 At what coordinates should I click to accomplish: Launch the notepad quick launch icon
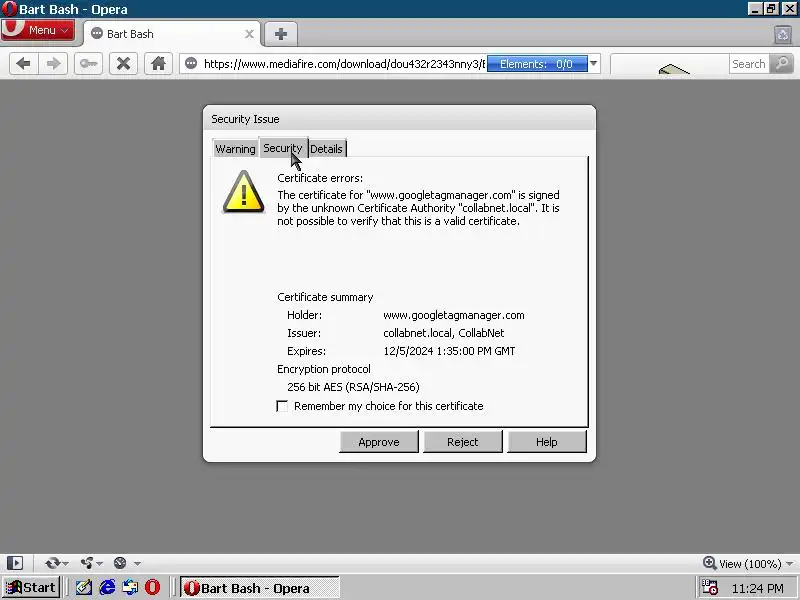point(84,588)
